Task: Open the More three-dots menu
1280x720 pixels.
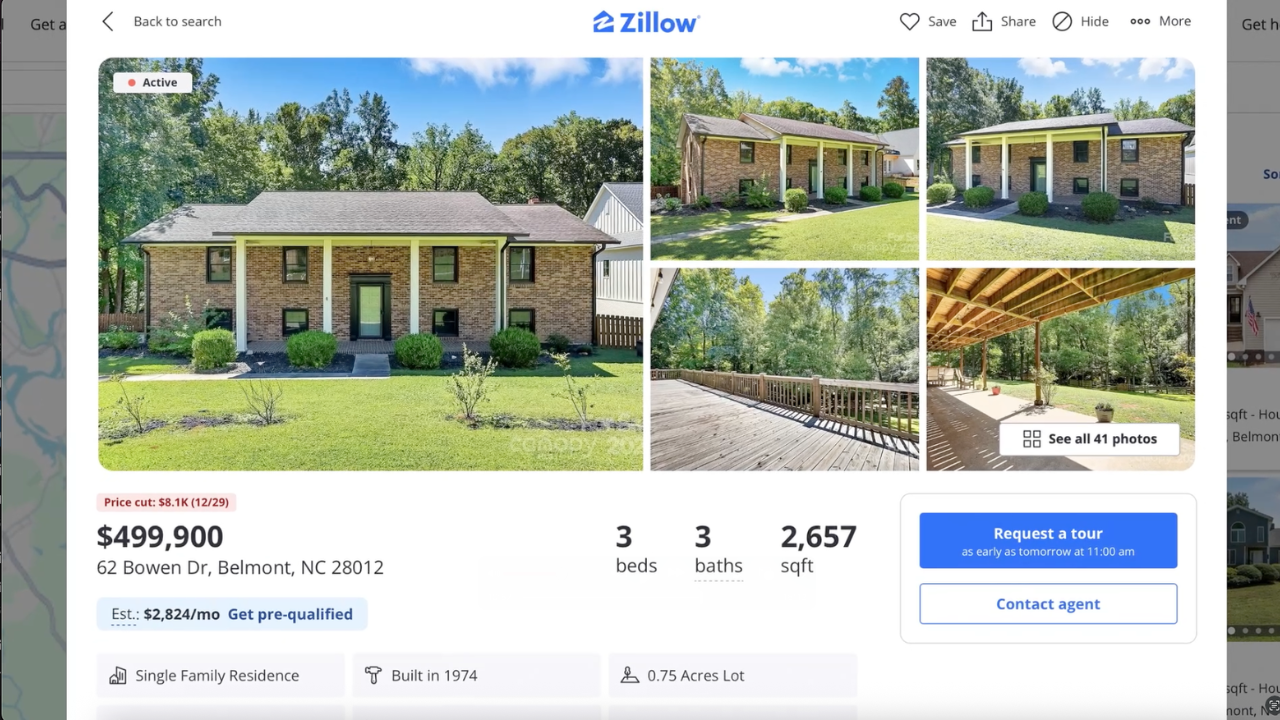Action: (x=1140, y=21)
